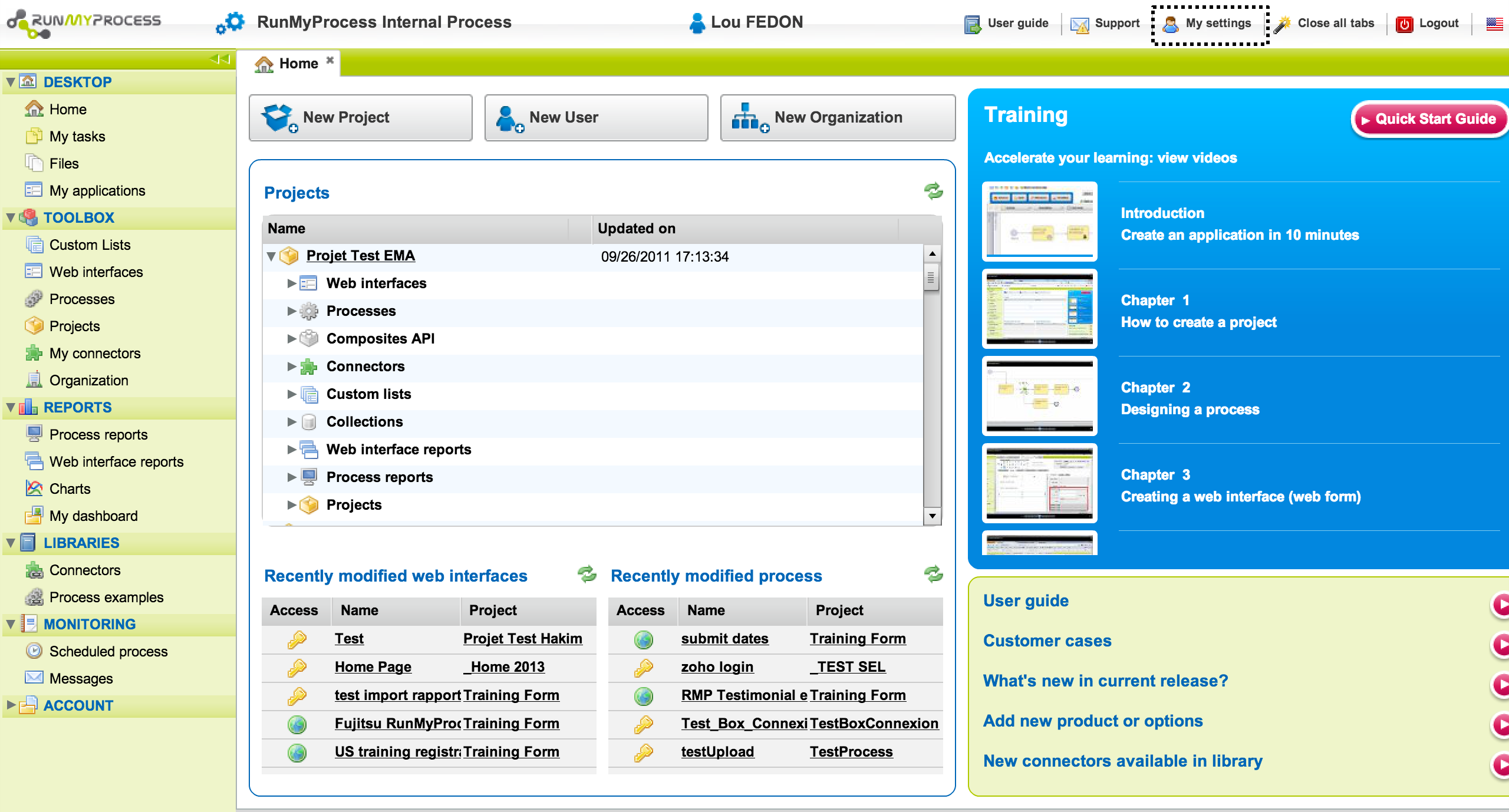Click the Files sidebar icon
This screenshot has height=812, width=1509.
pyautogui.click(x=34, y=163)
